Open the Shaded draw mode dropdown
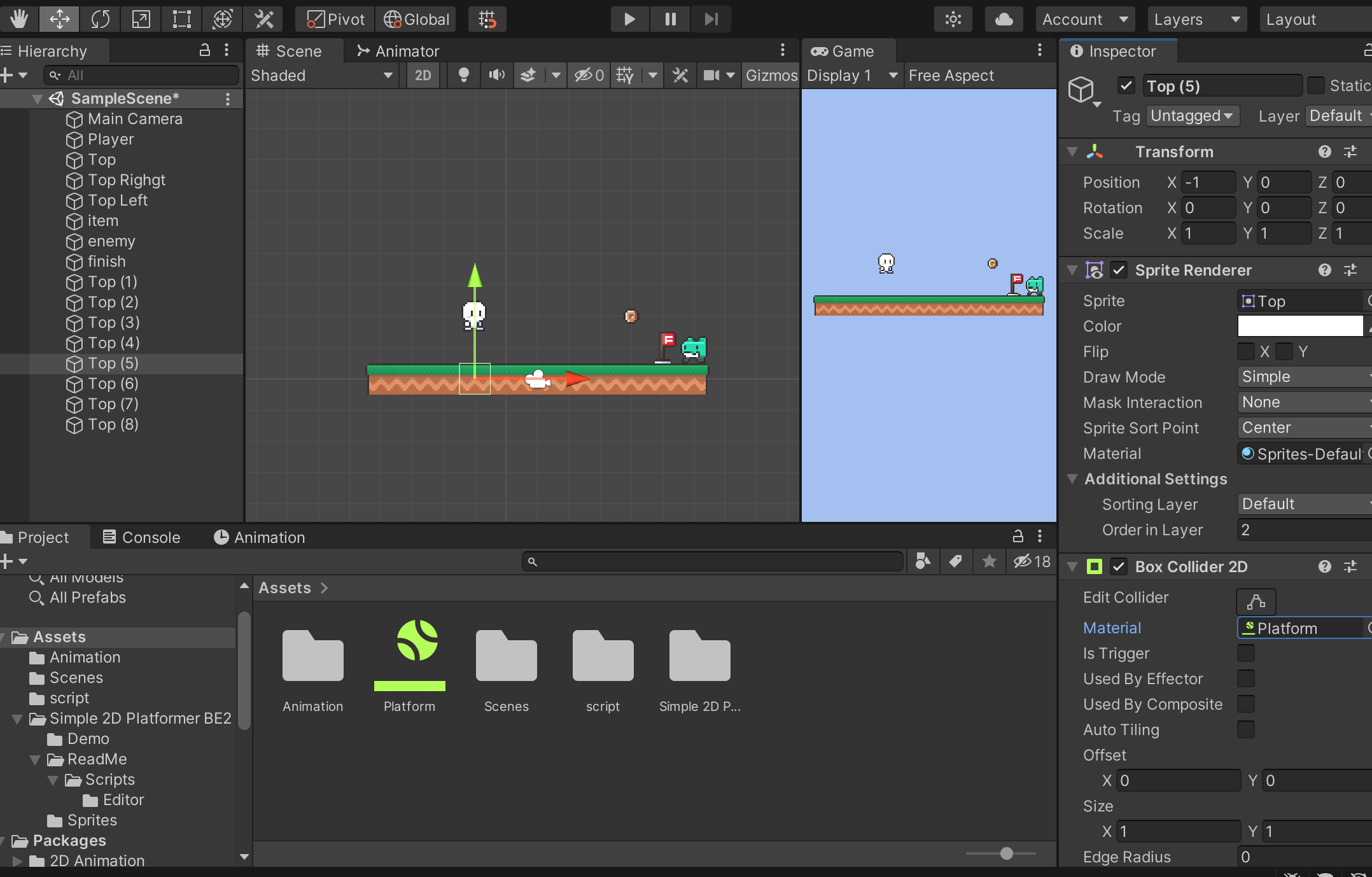1372x877 pixels. click(x=321, y=75)
